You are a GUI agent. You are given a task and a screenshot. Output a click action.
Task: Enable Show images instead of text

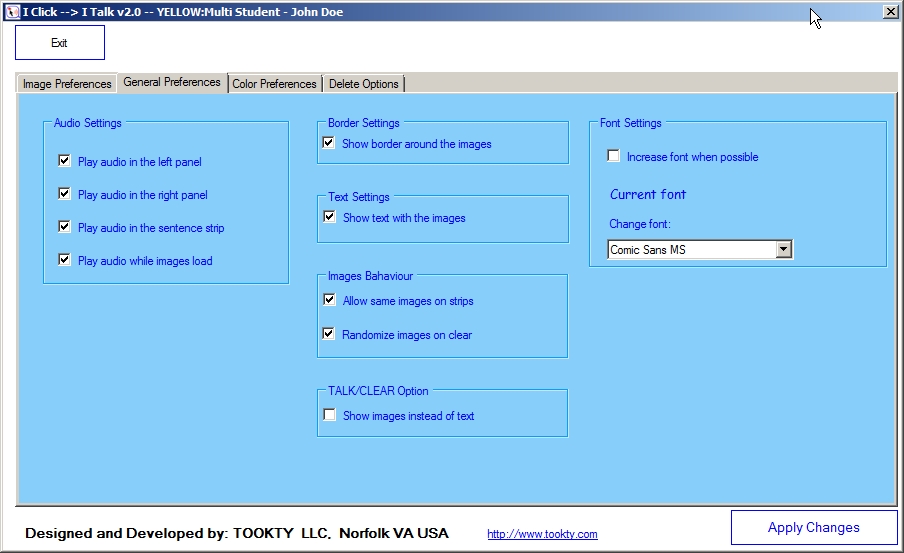pyautogui.click(x=330, y=415)
